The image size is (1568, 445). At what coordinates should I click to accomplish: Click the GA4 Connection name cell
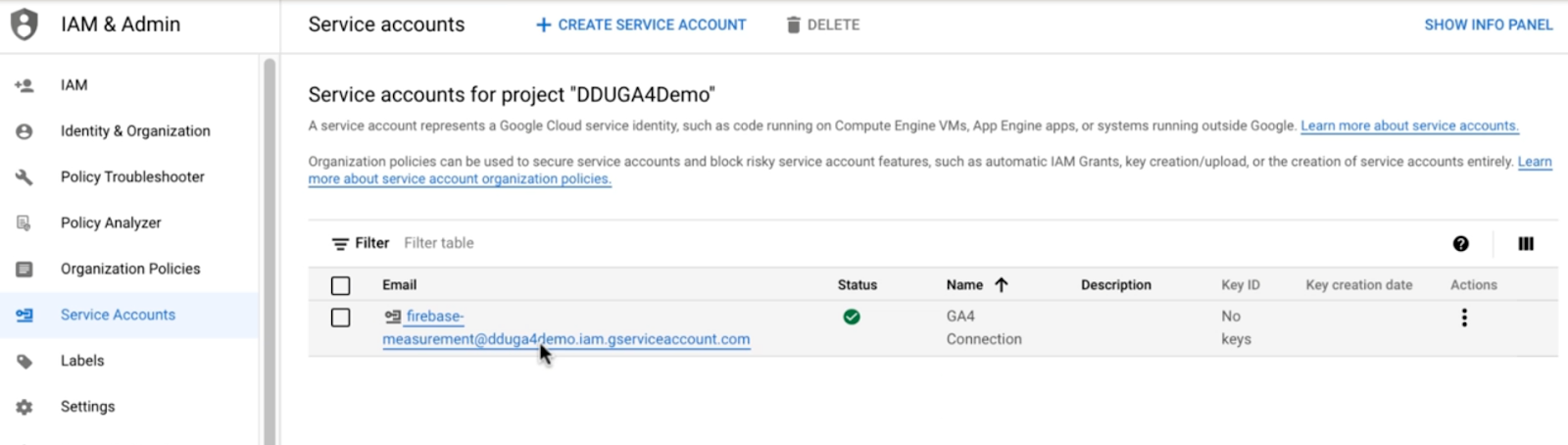pos(984,327)
